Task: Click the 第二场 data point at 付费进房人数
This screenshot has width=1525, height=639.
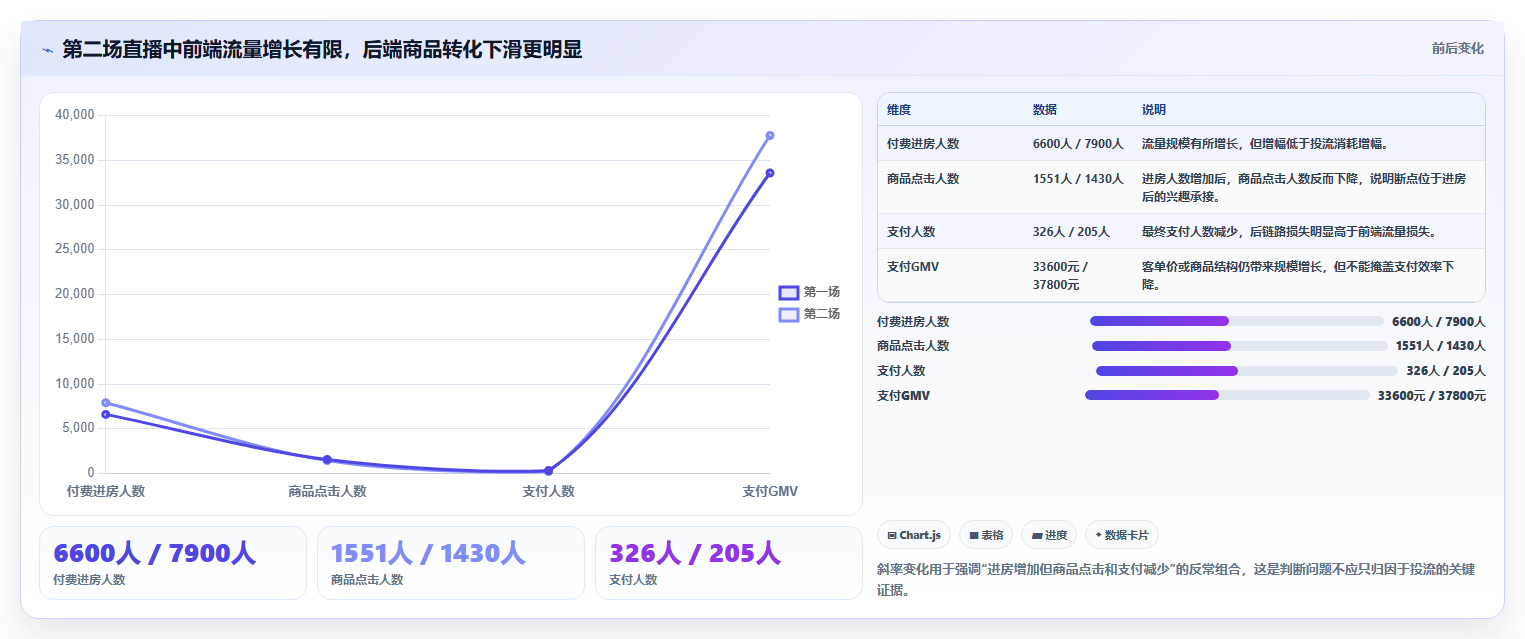Action: [105, 403]
